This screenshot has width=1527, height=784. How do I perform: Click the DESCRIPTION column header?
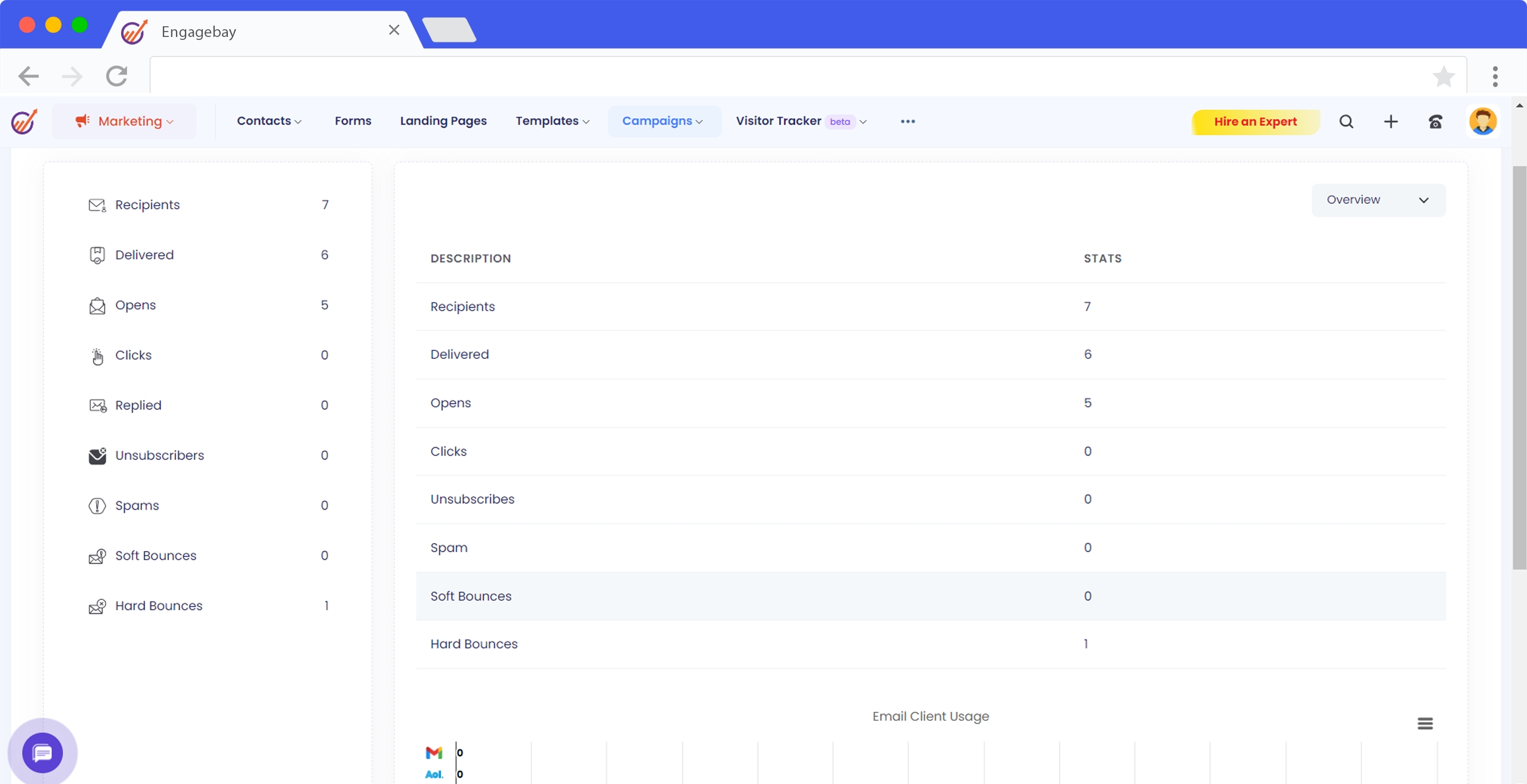[471, 258]
